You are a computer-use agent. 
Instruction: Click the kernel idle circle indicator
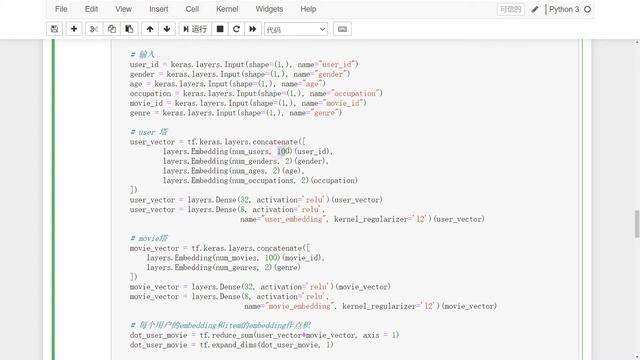tap(587, 9)
